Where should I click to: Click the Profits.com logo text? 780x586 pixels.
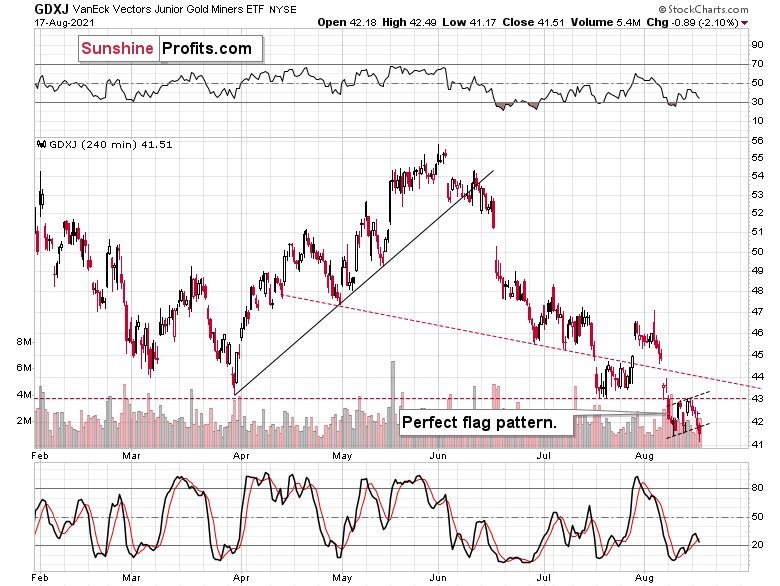click(x=207, y=48)
